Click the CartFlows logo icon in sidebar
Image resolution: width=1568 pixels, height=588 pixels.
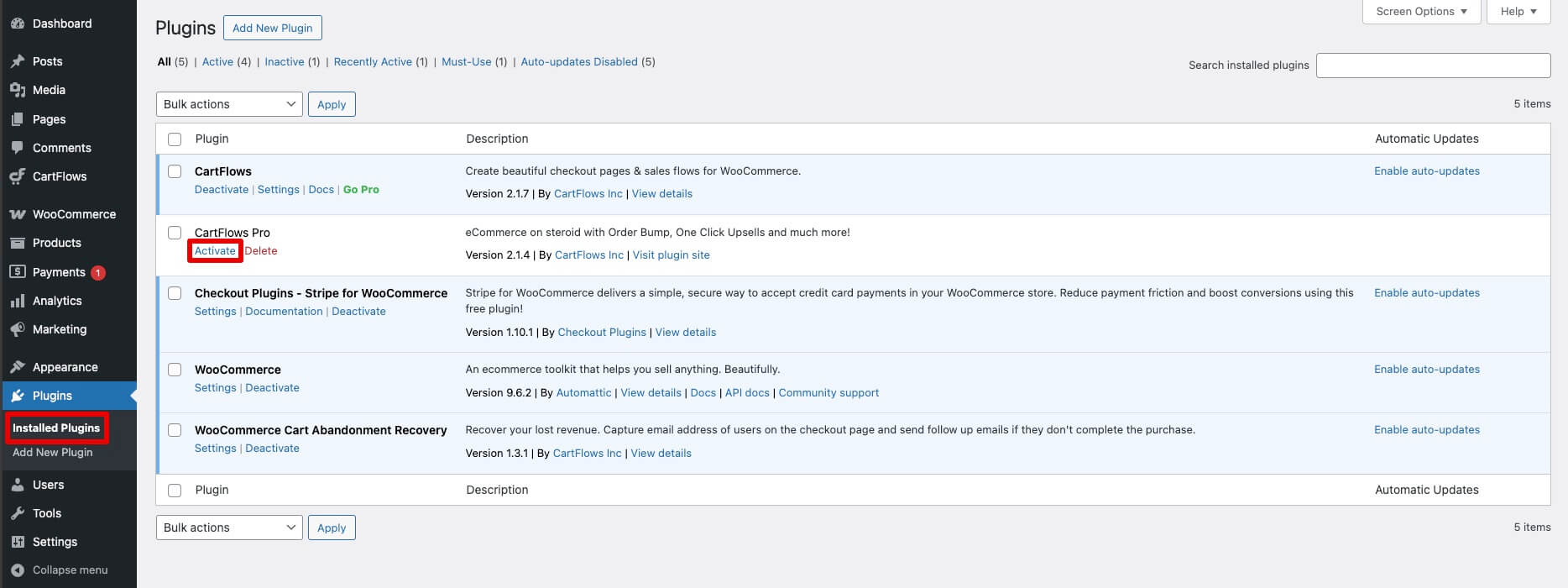tap(18, 176)
